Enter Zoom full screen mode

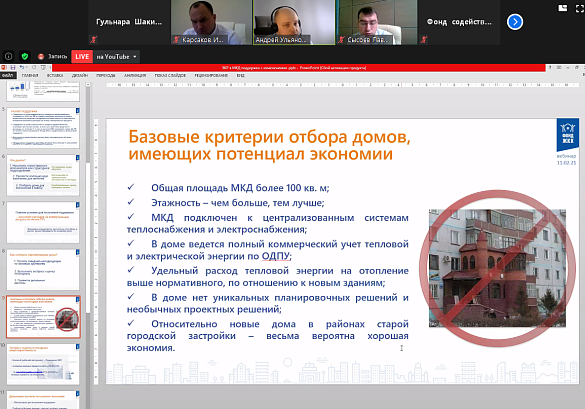pyautogui.click(x=580, y=8)
